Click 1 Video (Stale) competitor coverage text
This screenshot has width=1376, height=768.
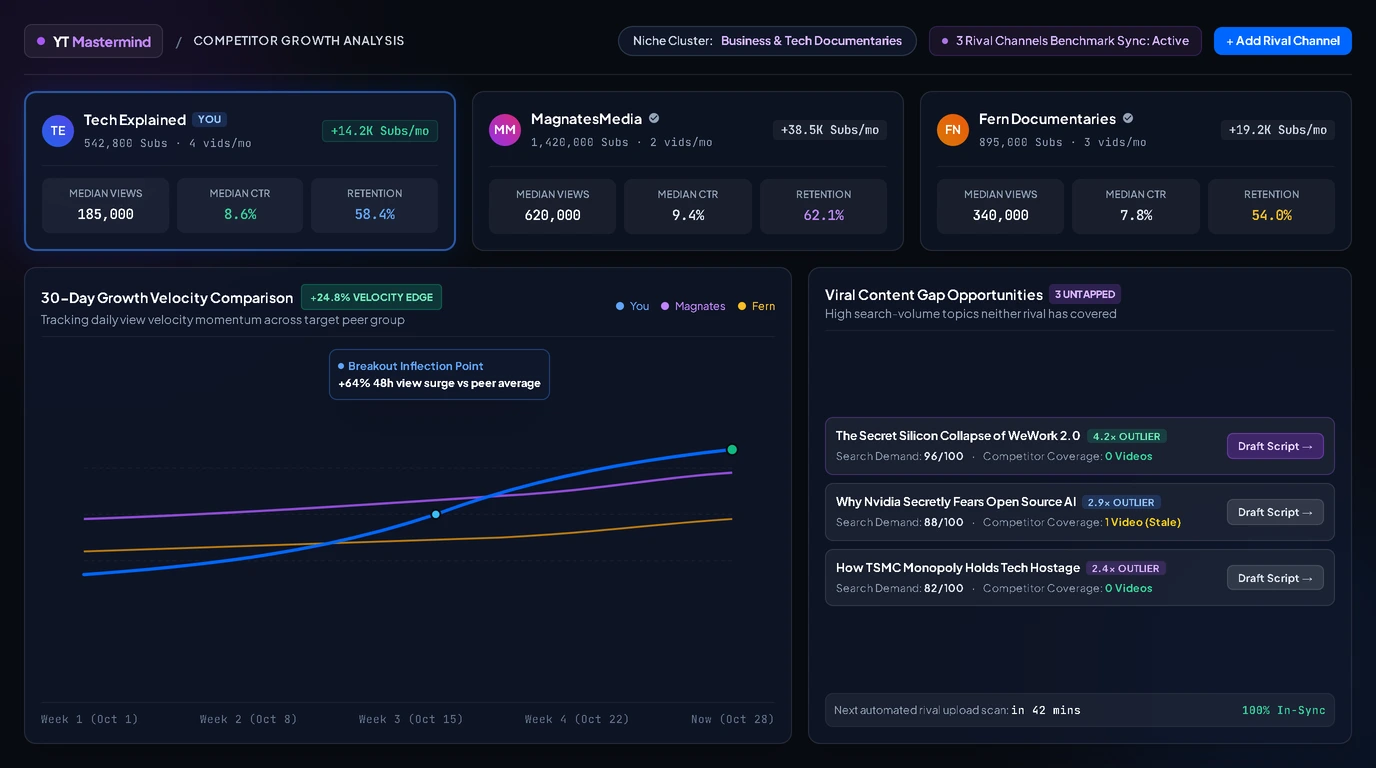[1143, 522]
